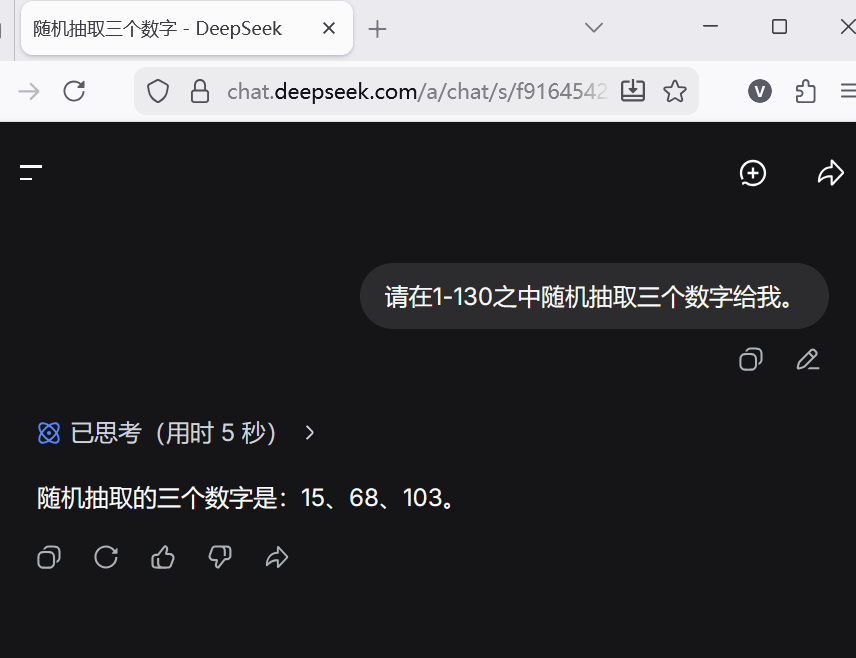856x658 pixels.
Task: Close the 随机抽取三个数字 - DeepSeek tab
Action: tap(329, 28)
